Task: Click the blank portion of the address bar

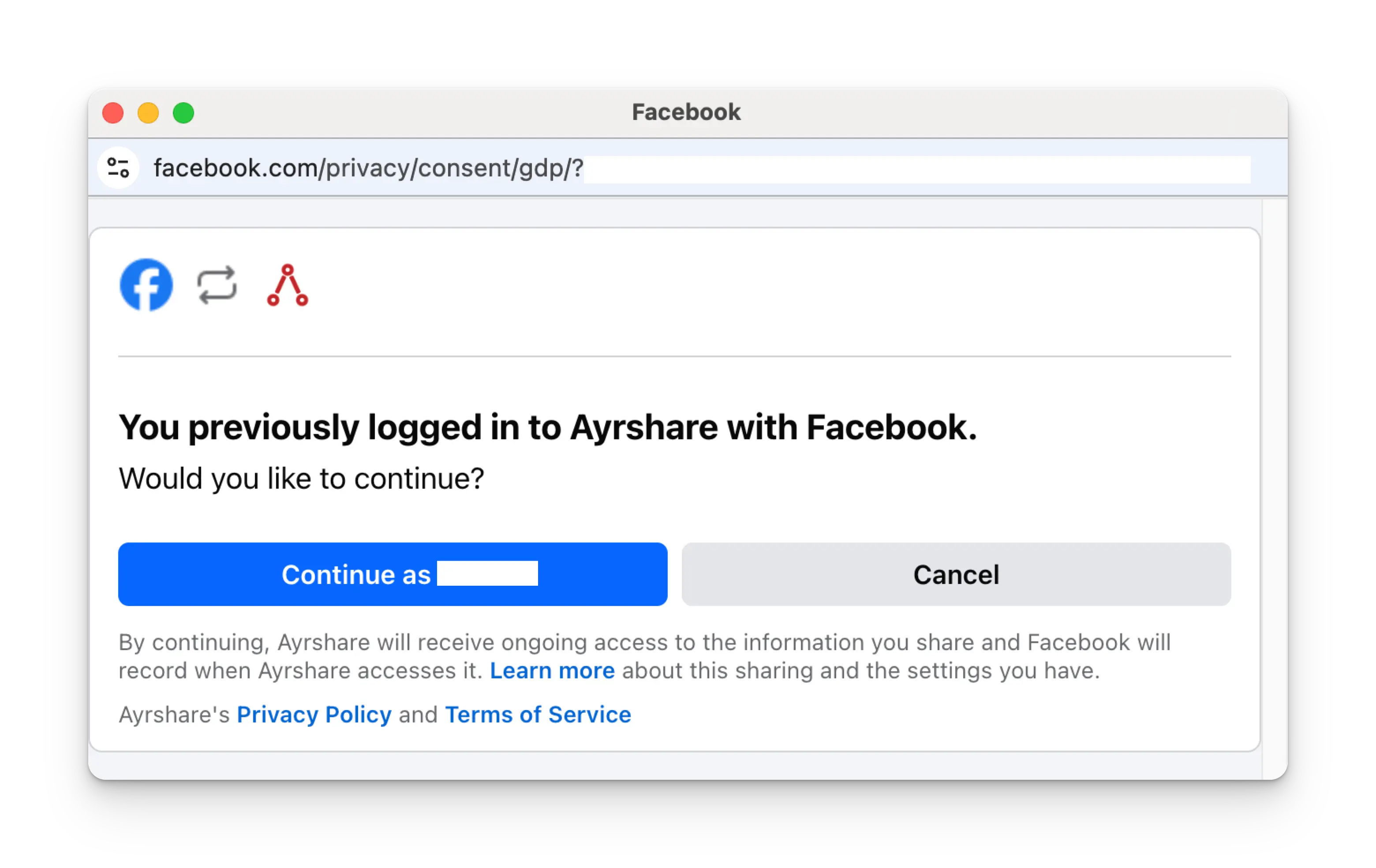Action: click(x=914, y=168)
